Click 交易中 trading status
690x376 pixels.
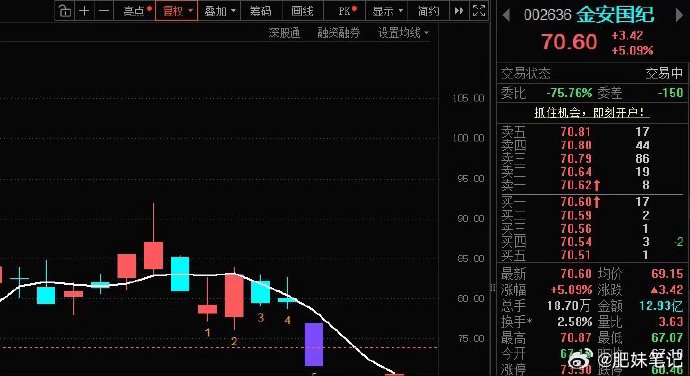pos(664,73)
